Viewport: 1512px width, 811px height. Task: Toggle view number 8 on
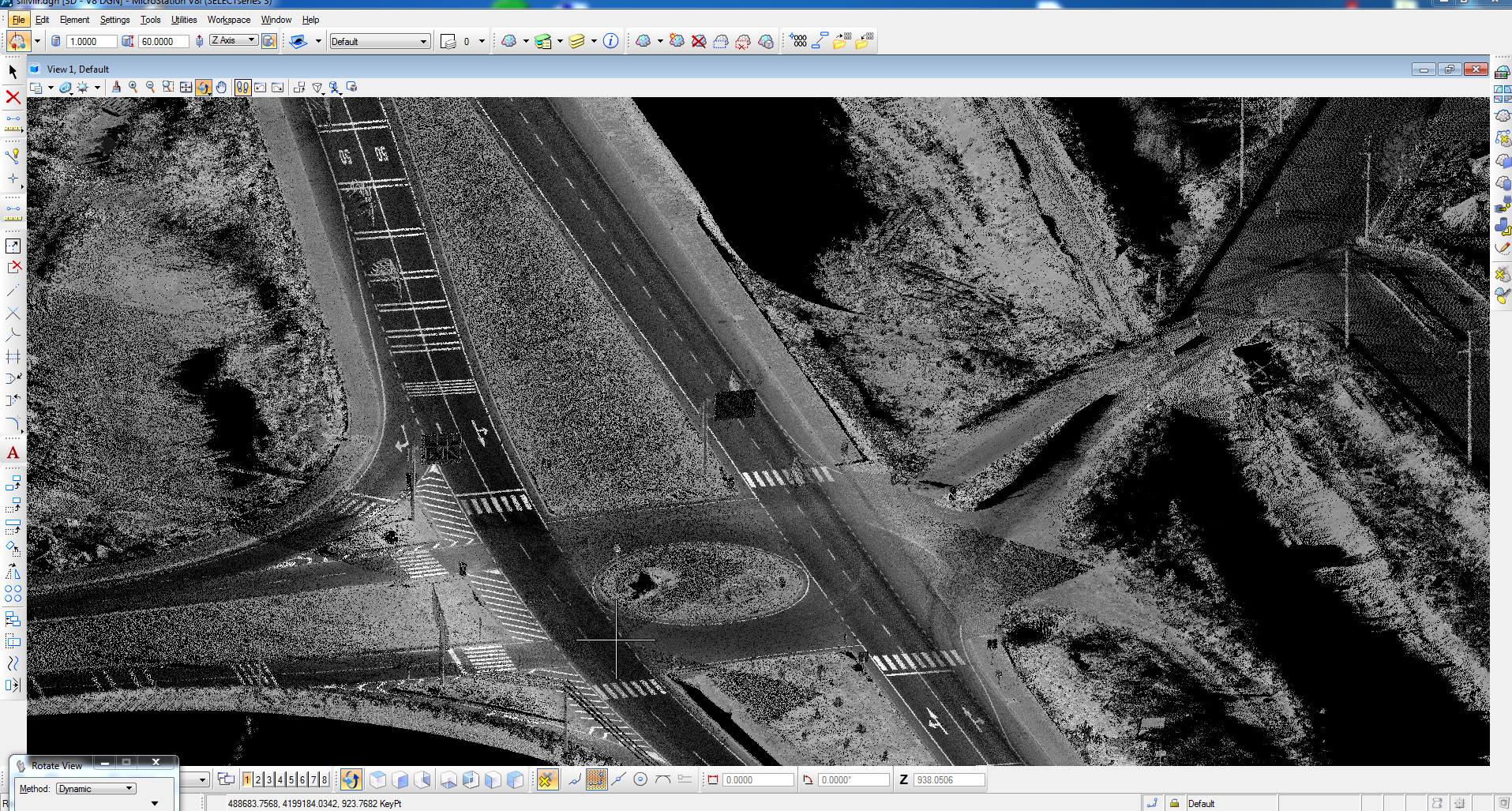pyautogui.click(x=325, y=780)
